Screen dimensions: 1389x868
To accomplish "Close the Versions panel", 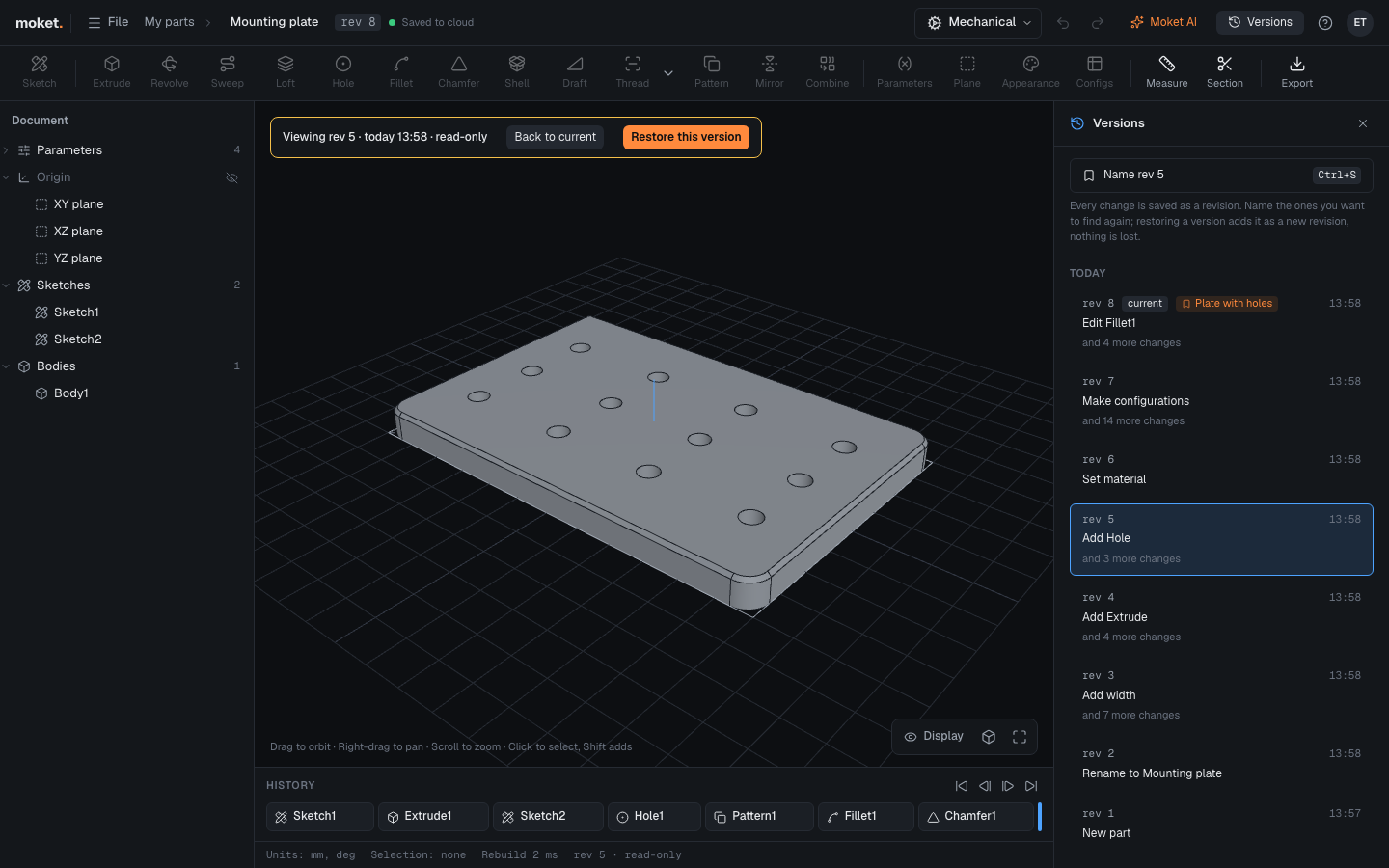I will pyautogui.click(x=1363, y=123).
